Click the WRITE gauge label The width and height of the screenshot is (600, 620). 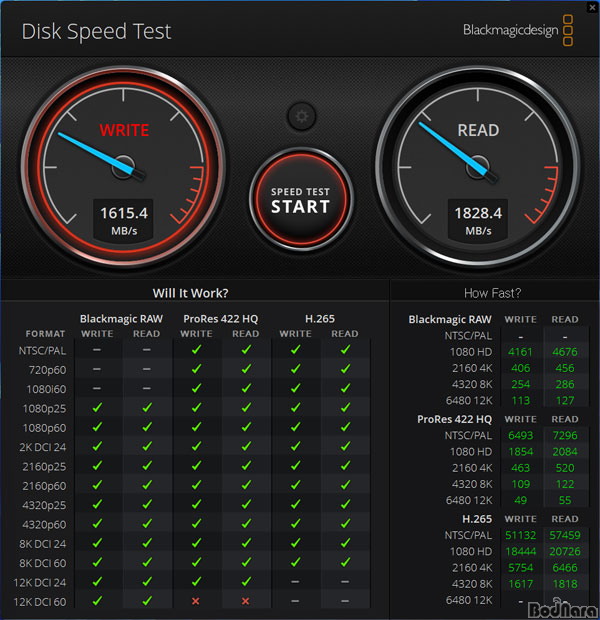pos(124,130)
